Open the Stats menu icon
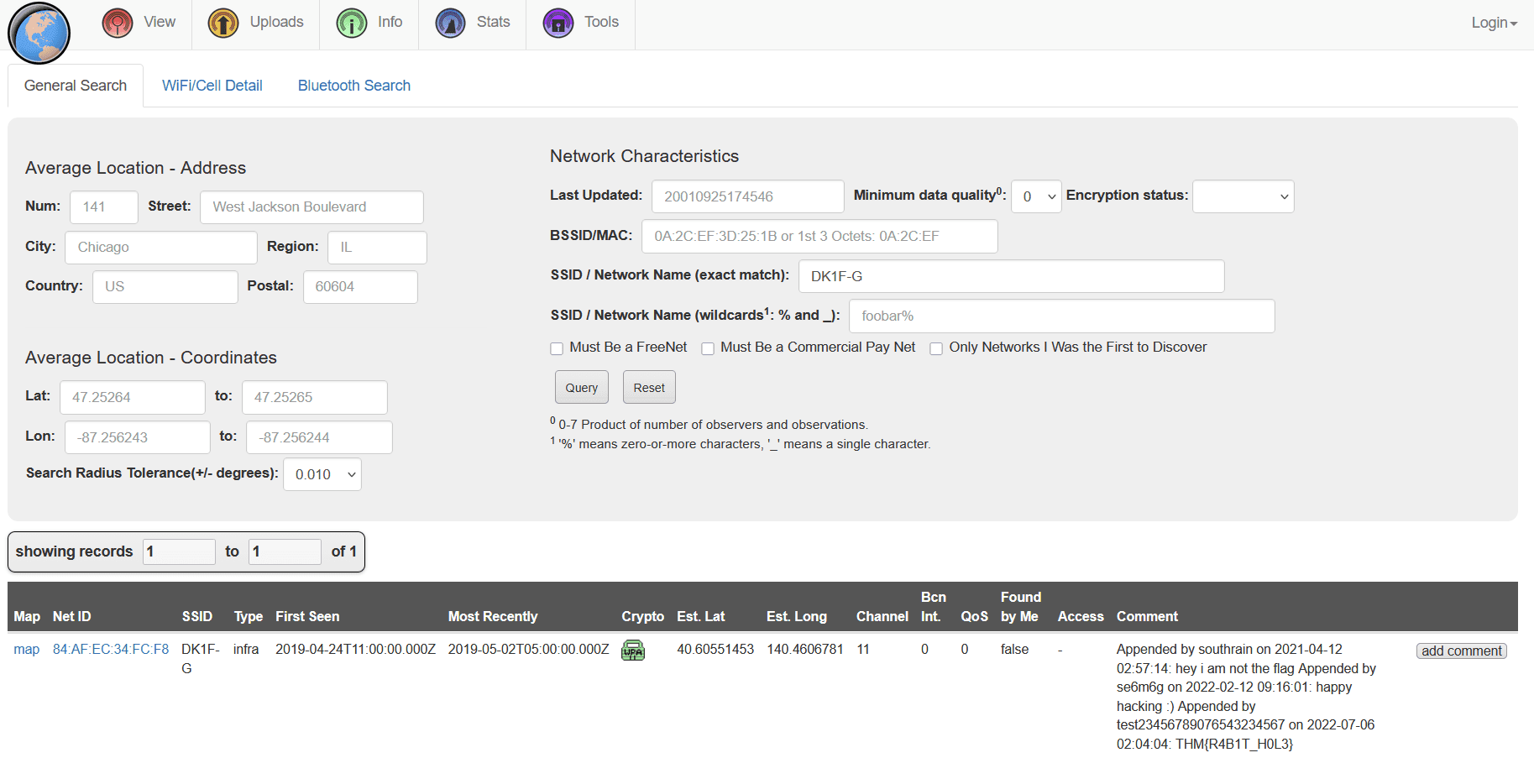 coord(451,23)
